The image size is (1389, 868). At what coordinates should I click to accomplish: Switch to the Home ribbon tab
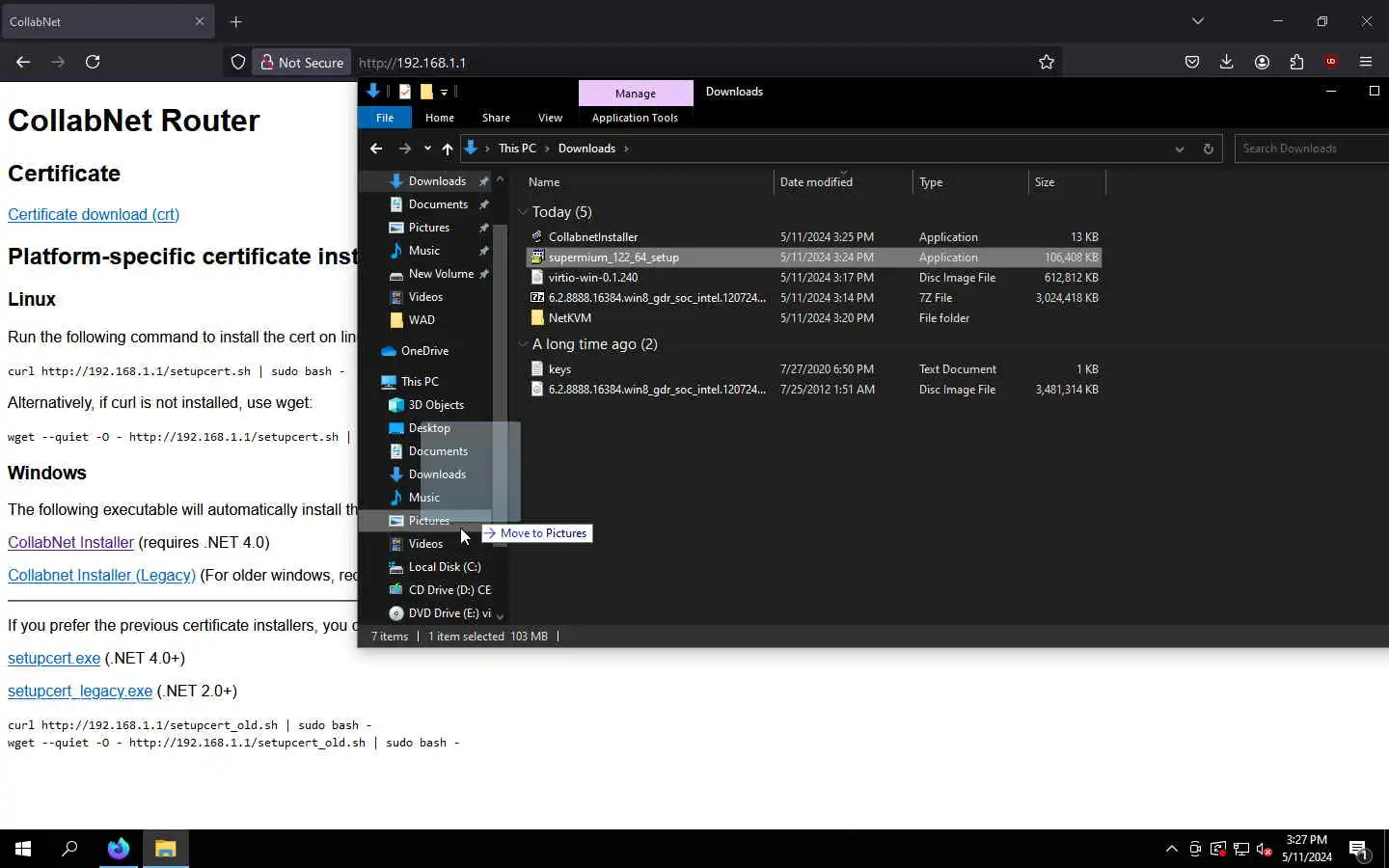pos(440,118)
